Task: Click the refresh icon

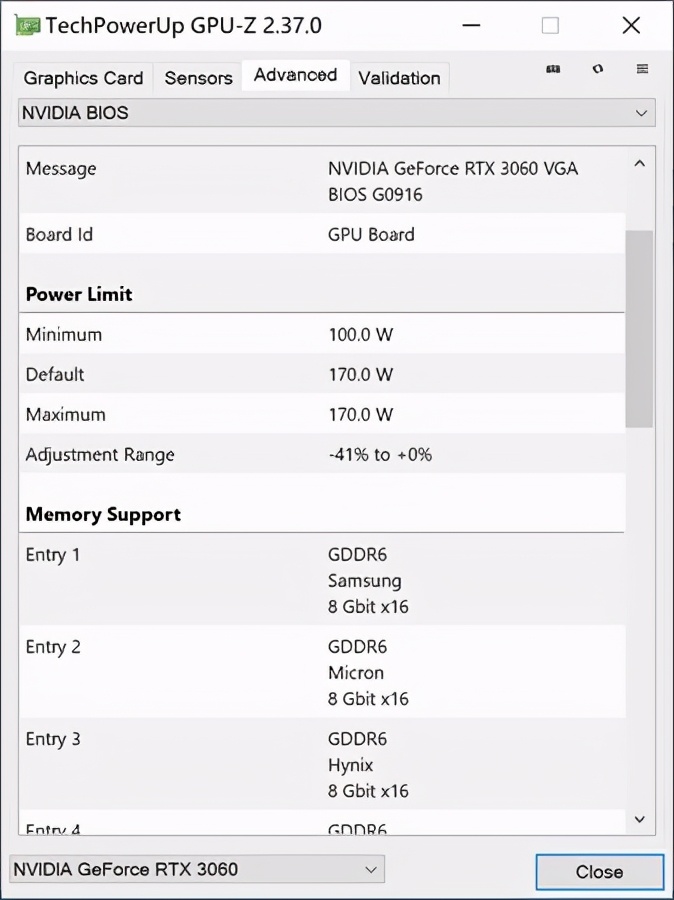Action: [x=597, y=69]
